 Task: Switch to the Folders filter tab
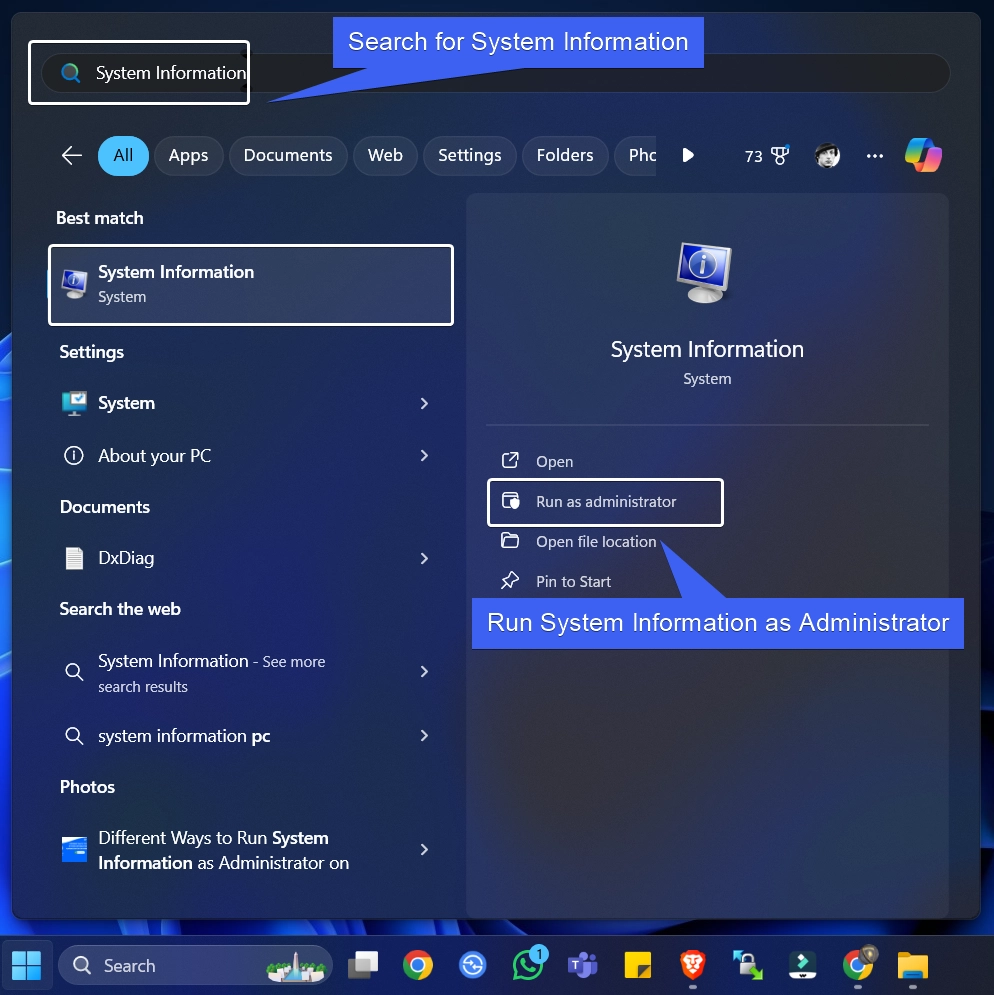click(565, 155)
